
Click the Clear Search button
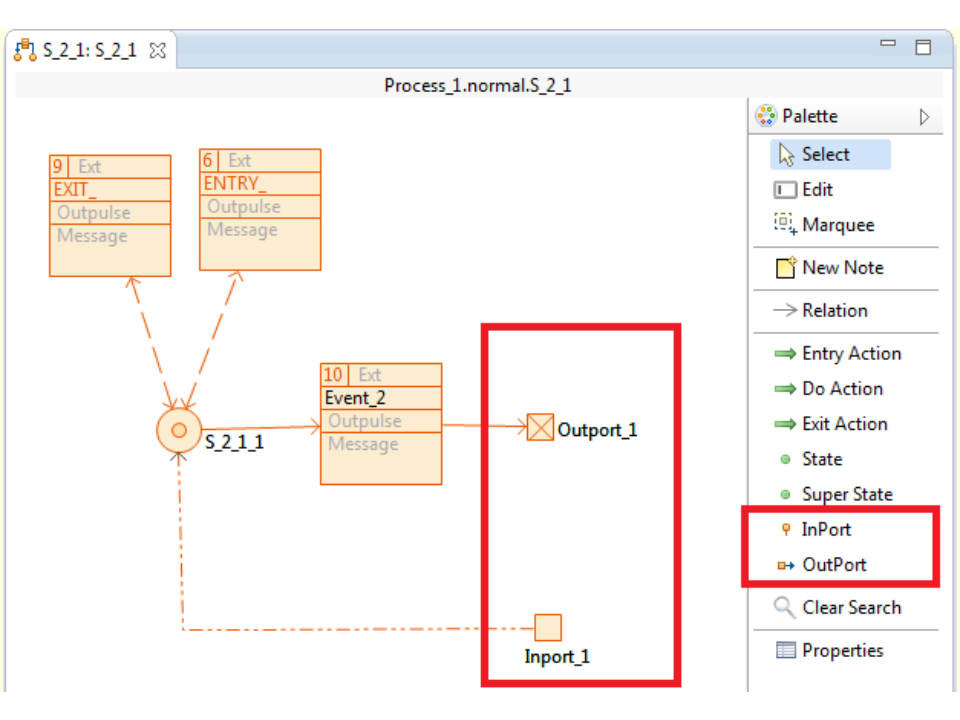click(x=850, y=608)
